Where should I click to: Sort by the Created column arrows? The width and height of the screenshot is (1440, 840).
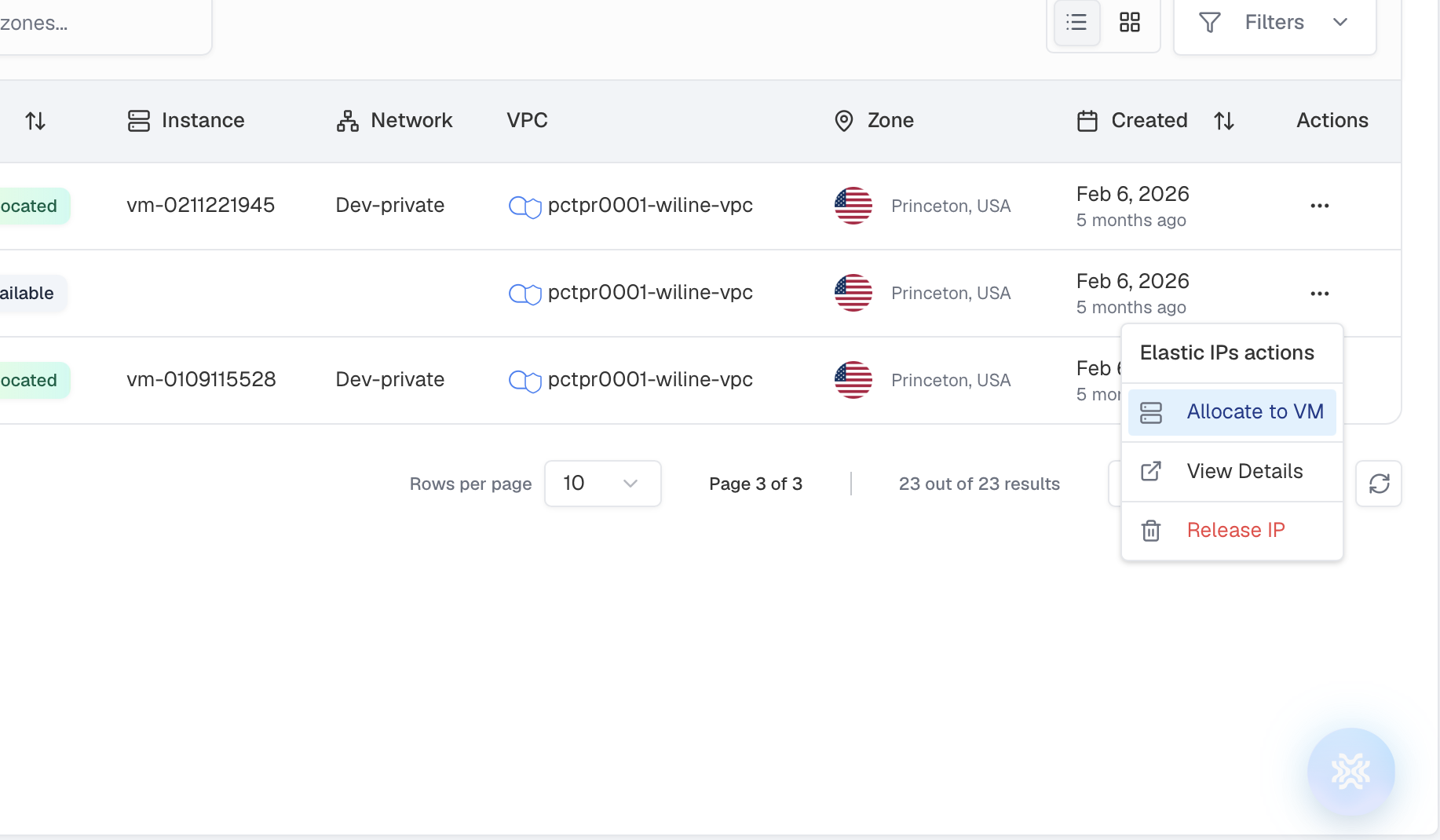coord(1224,121)
